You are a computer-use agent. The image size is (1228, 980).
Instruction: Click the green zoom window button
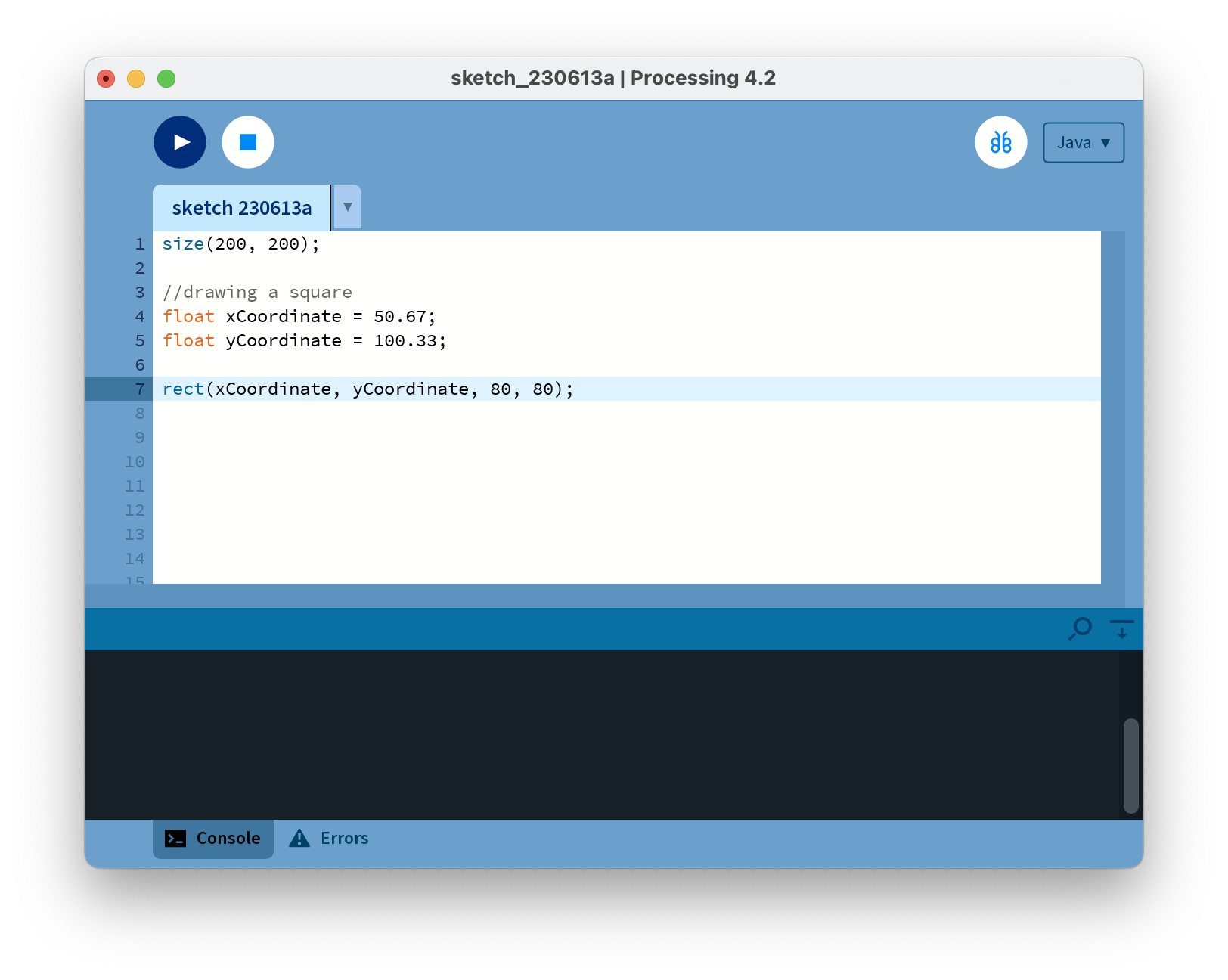[166, 79]
